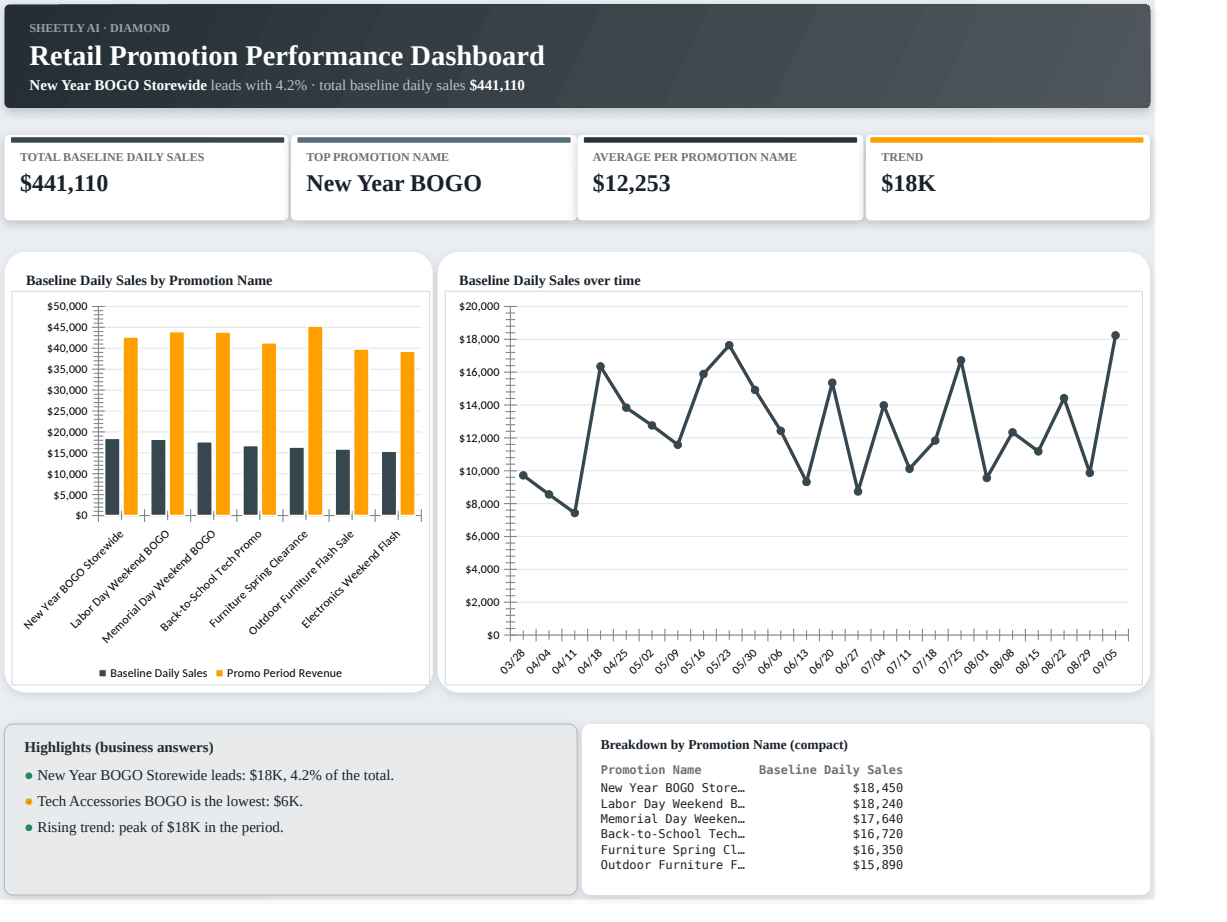The height and width of the screenshot is (922, 1227).
Task: Click the Outdoor Furniture Flash Sale dark bar
Action: coord(342,483)
